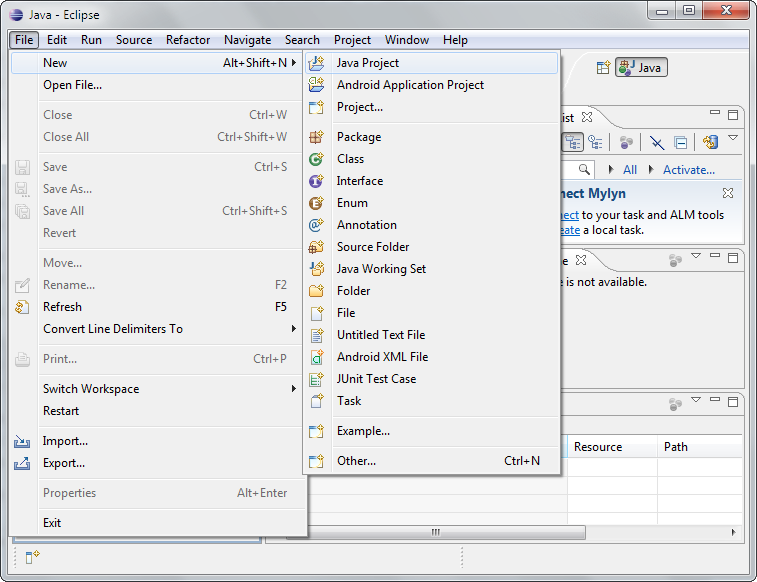Select Open File... from File menu

[x=158, y=85]
